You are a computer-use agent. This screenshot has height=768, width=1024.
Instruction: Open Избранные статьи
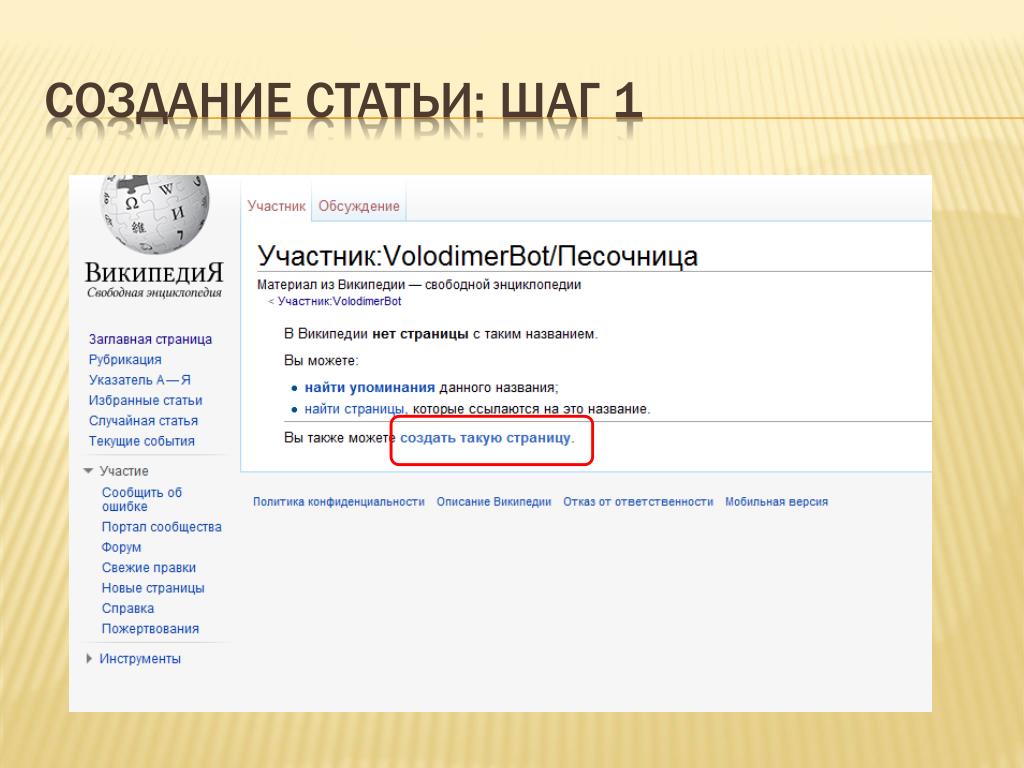(146, 400)
